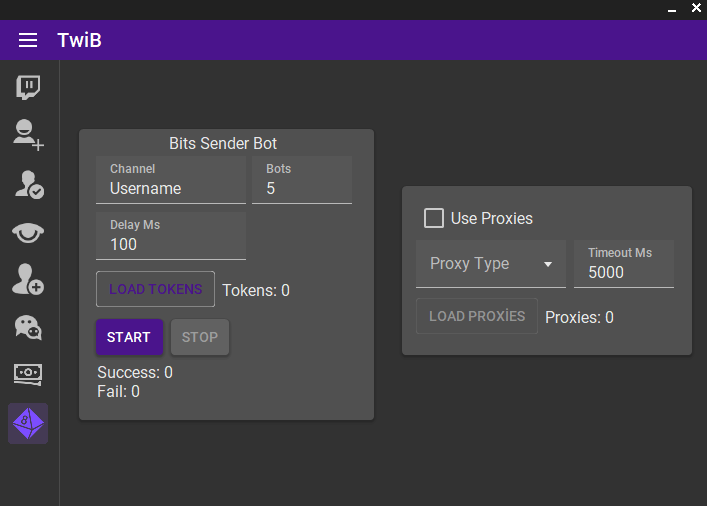Expand the Proxy Type dropdown
707x506 pixels.
point(491,264)
